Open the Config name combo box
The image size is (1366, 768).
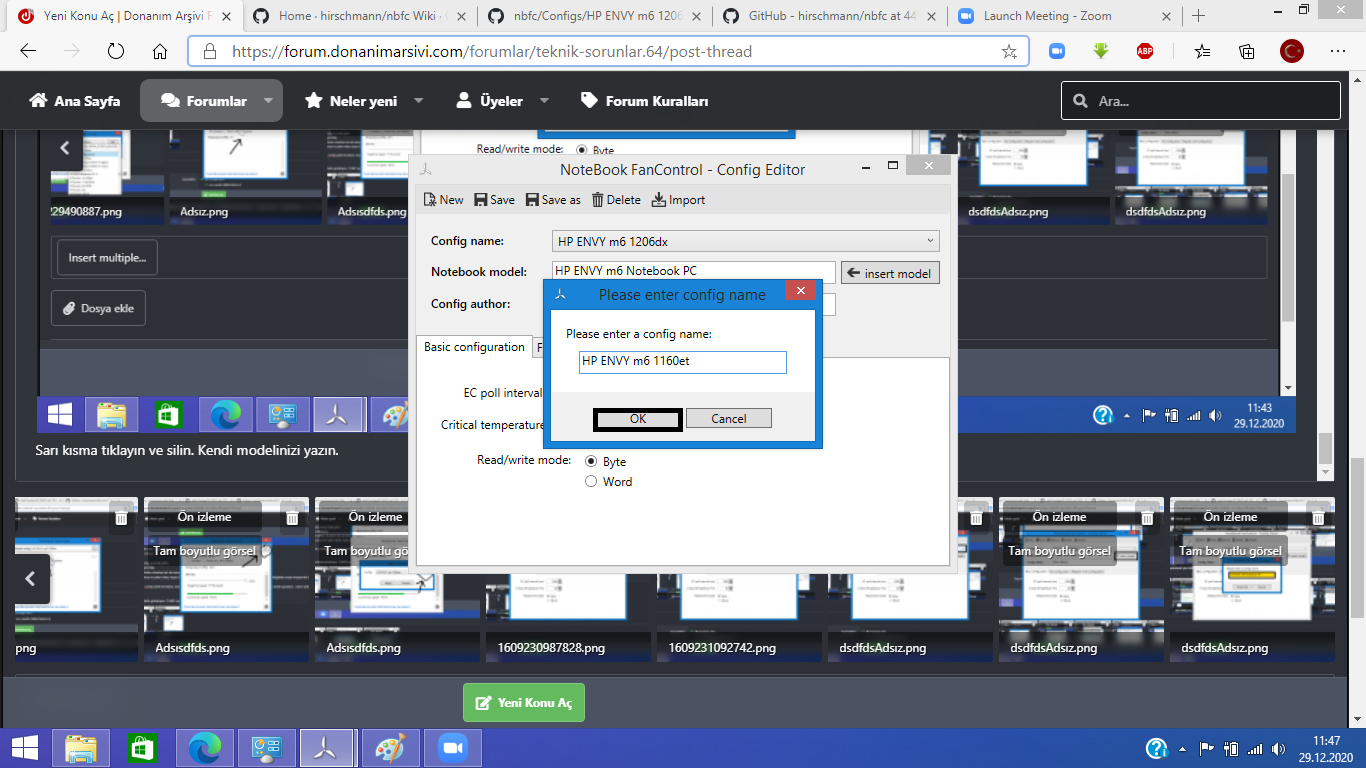point(745,241)
